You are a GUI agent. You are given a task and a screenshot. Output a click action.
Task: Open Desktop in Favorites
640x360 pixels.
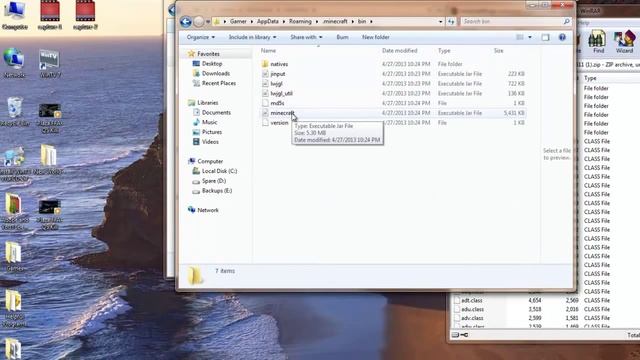click(212, 64)
